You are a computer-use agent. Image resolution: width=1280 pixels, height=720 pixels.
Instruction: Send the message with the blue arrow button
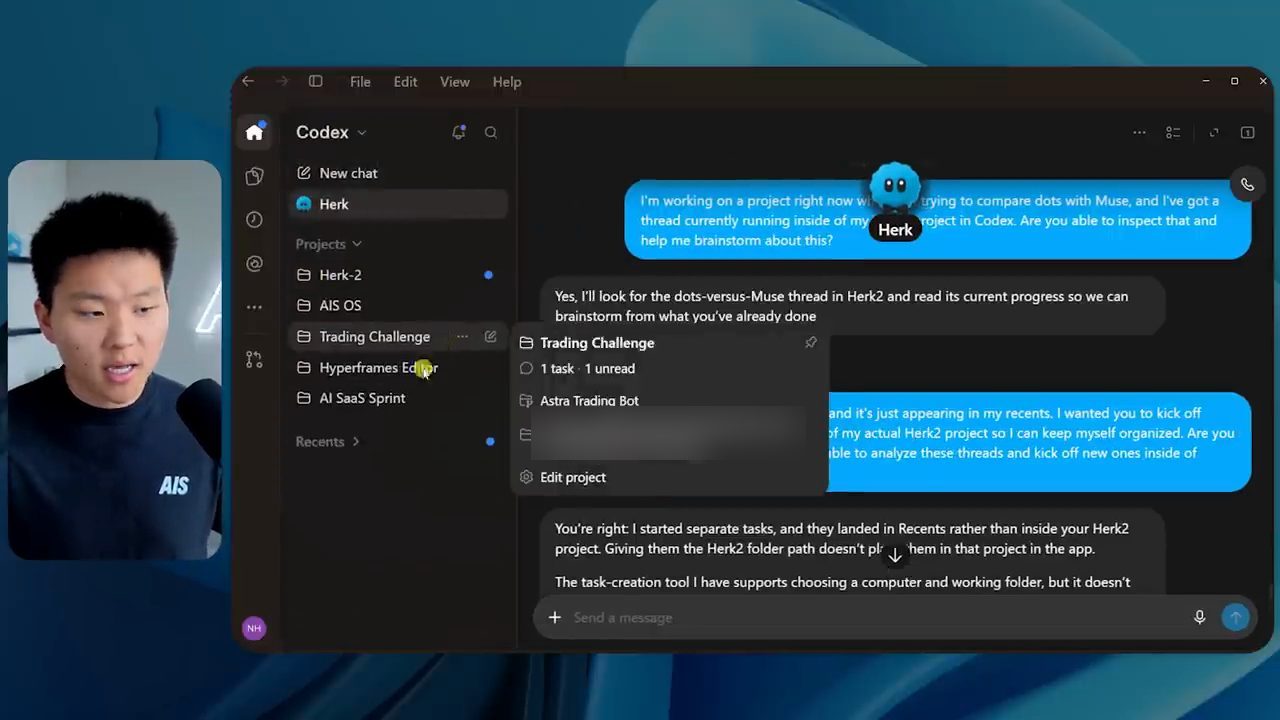tap(1235, 617)
